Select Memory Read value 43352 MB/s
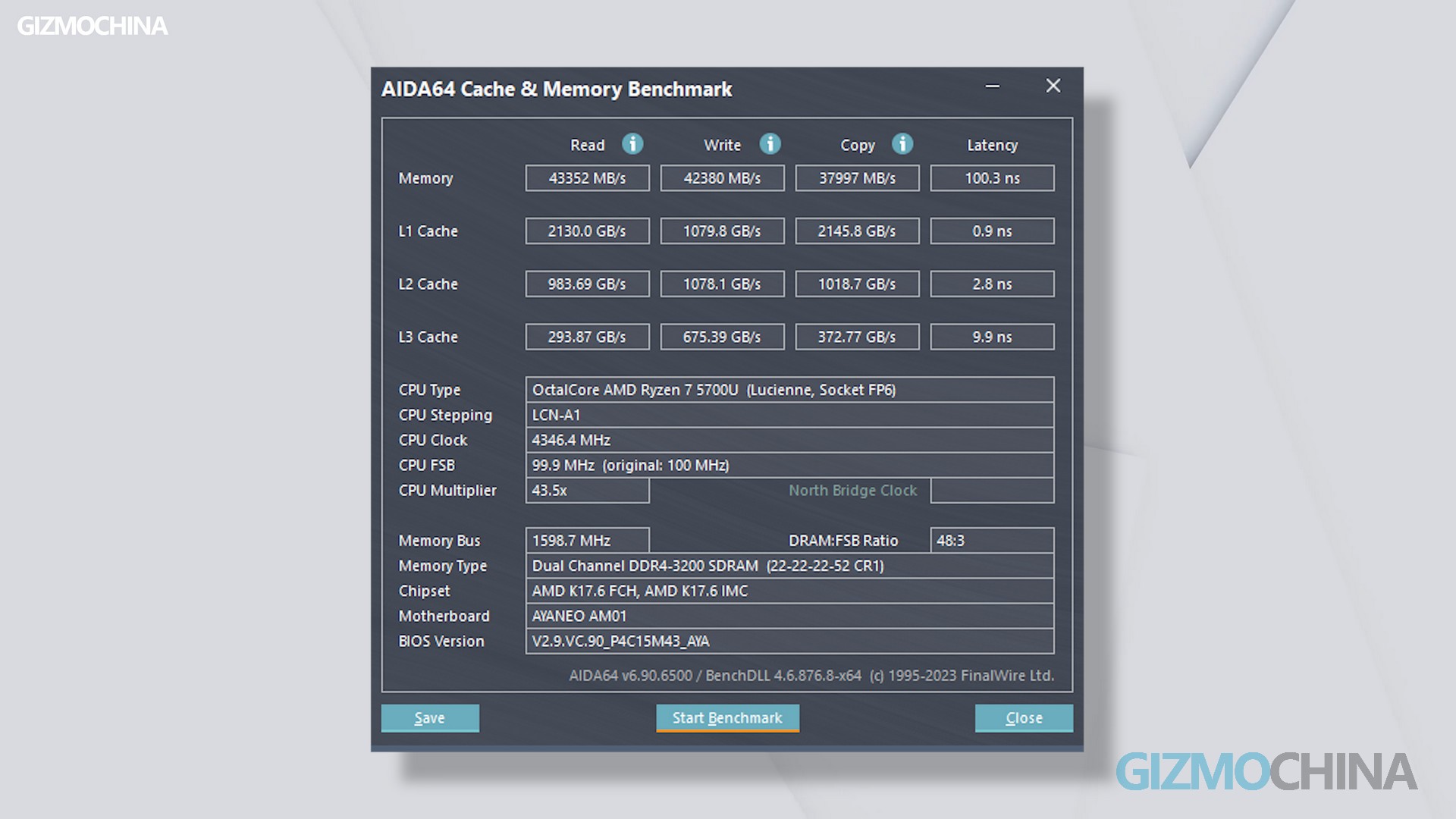 587,178
